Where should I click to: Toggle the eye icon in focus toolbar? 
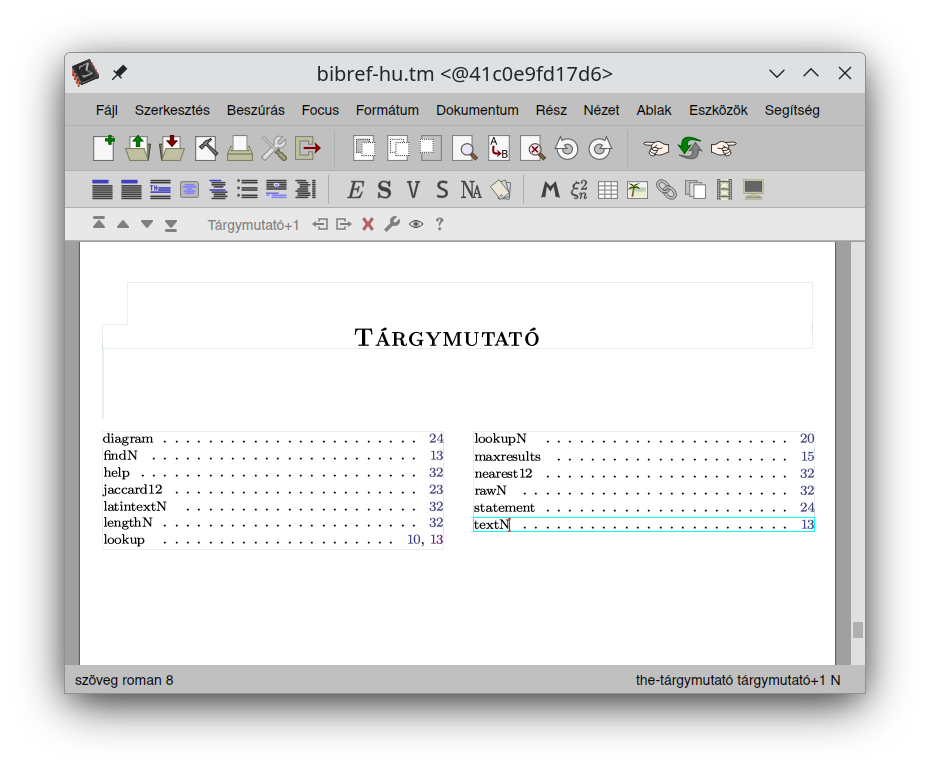pos(416,224)
